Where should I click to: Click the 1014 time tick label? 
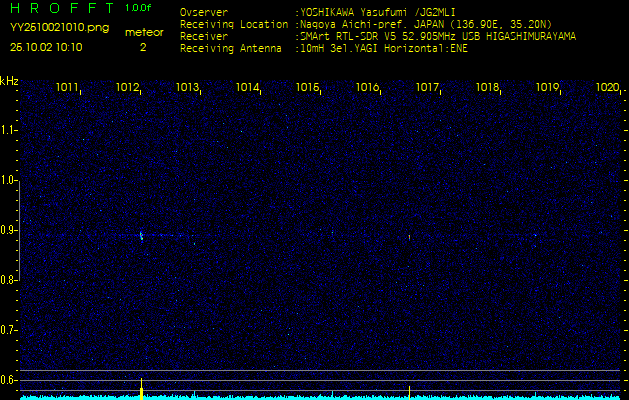[x=247, y=88]
